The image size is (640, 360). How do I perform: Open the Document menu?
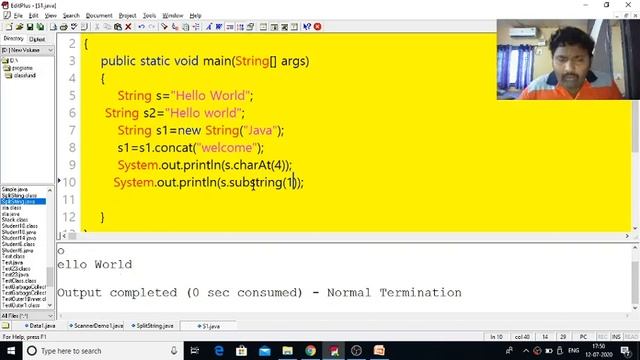click(x=99, y=16)
